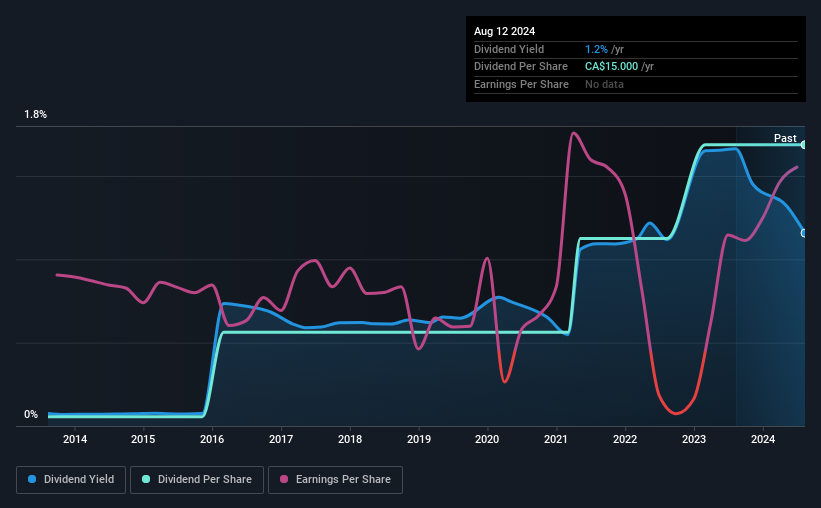
Task: Click the red trough of Earnings Per Share line
Action: point(676,413)
